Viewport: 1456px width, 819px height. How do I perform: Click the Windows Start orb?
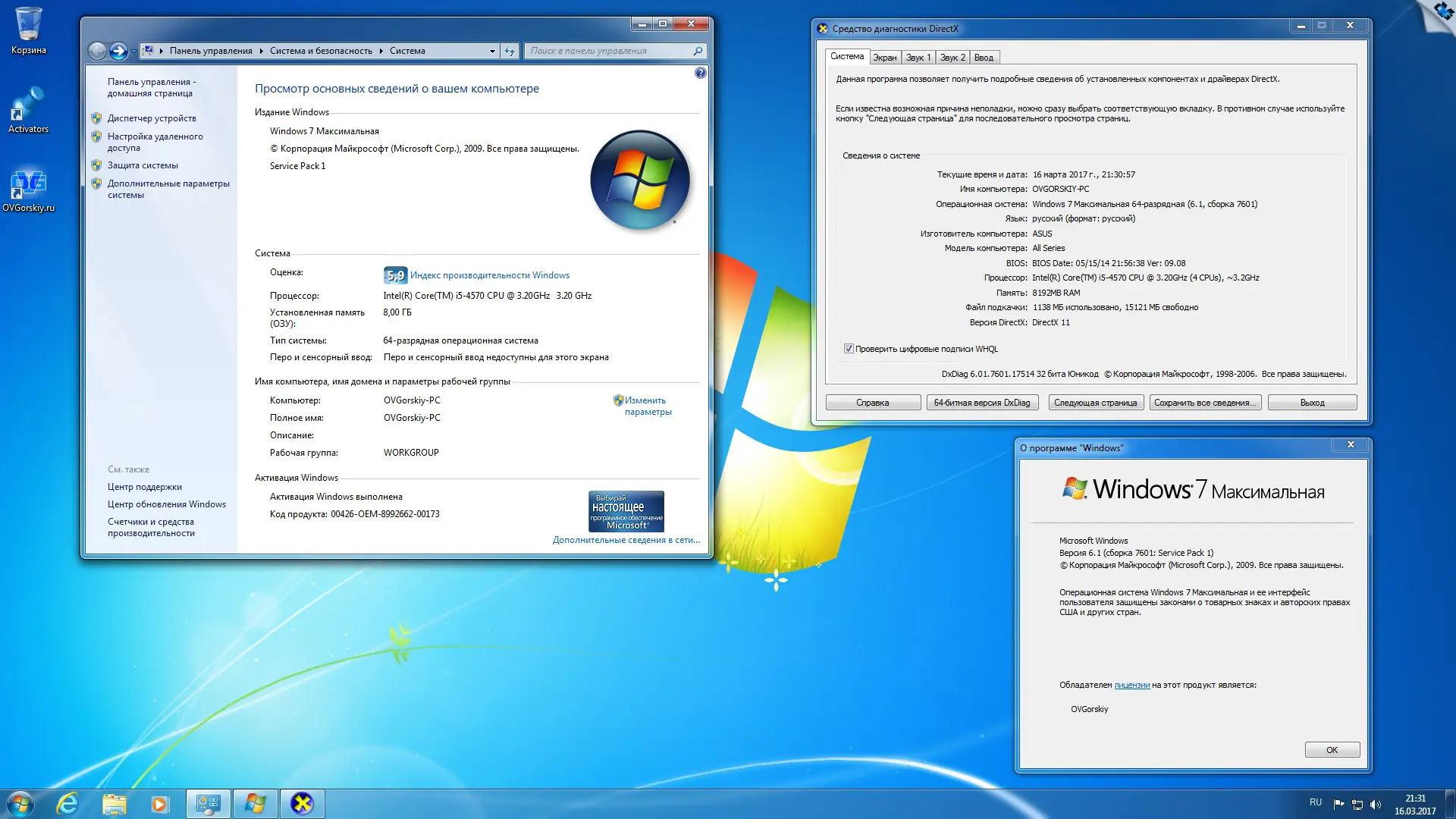coord(20,803)
